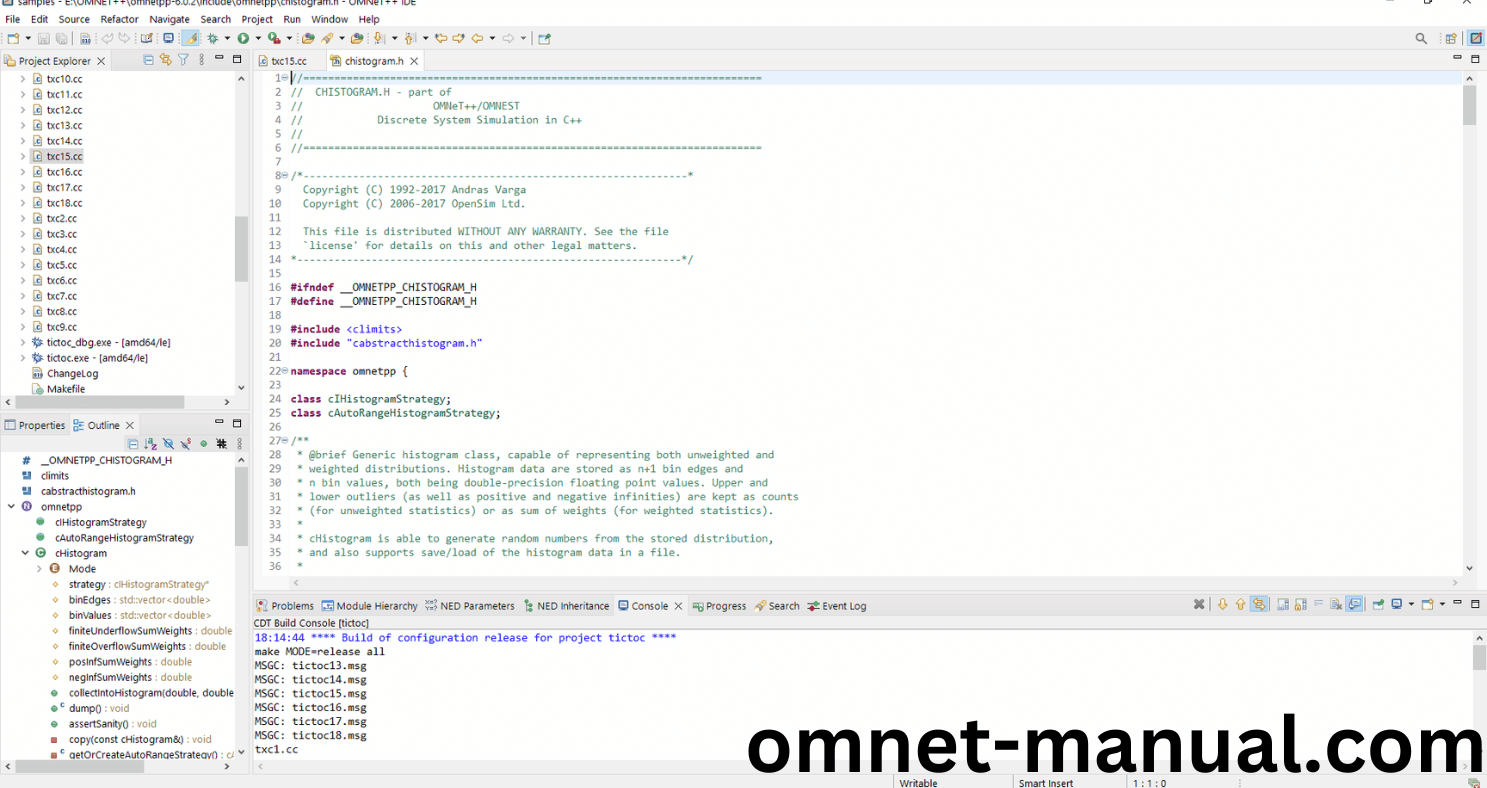The width and height of the screenshot is (1487, 788).
Task: Click the Debug bug icon in toolbar
Action: (212, 38)
